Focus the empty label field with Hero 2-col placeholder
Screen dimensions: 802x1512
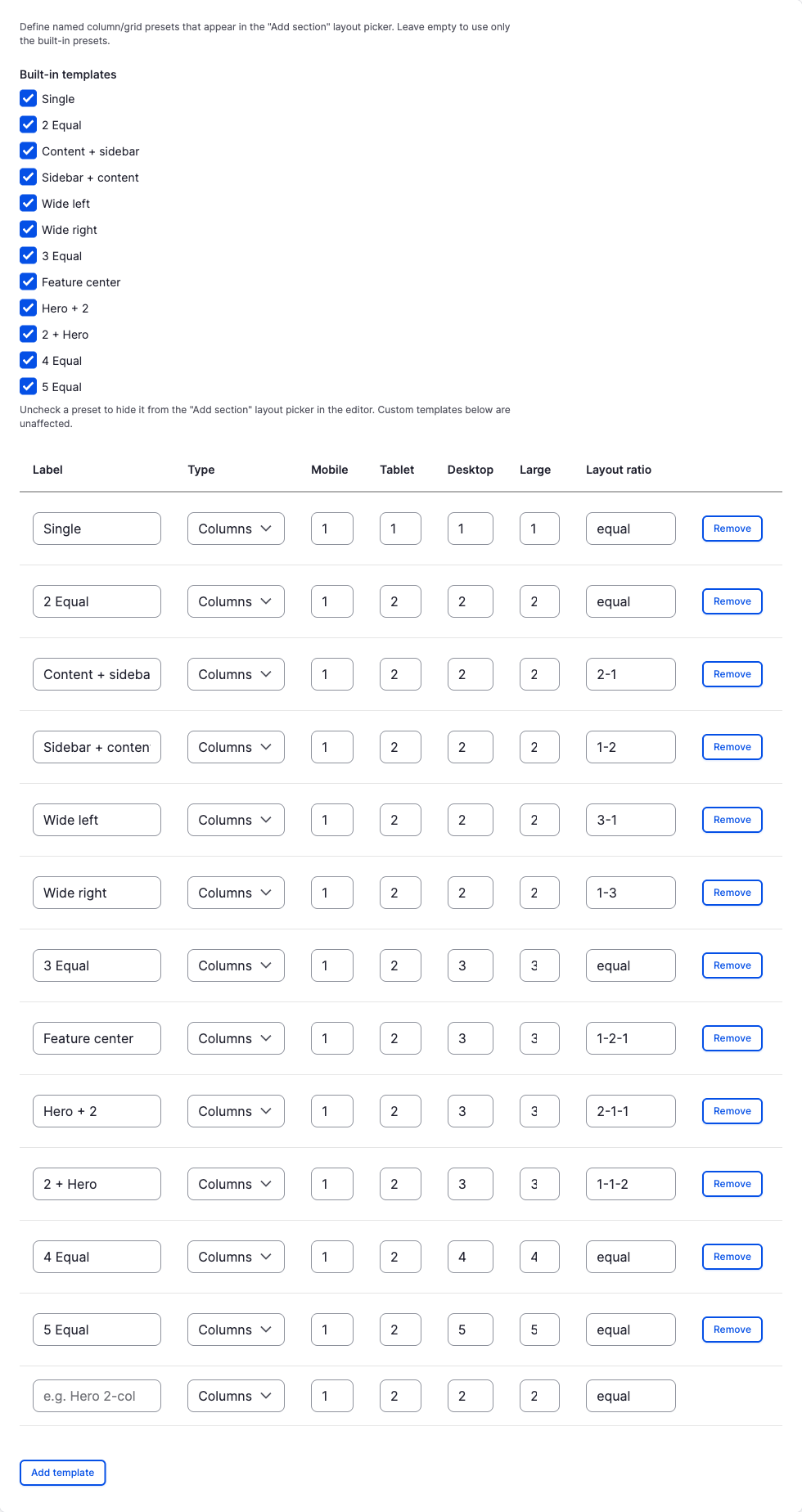[x=97, y=1396]
